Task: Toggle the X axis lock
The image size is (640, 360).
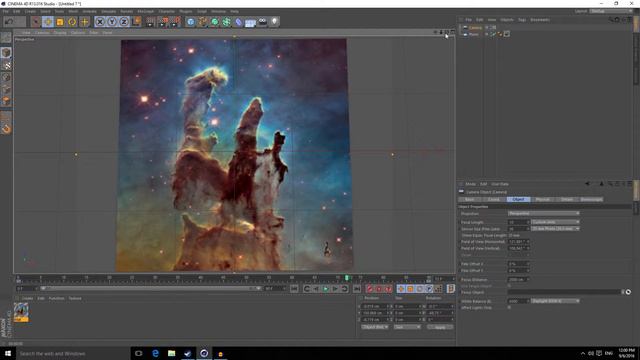Action: (100, 22)
